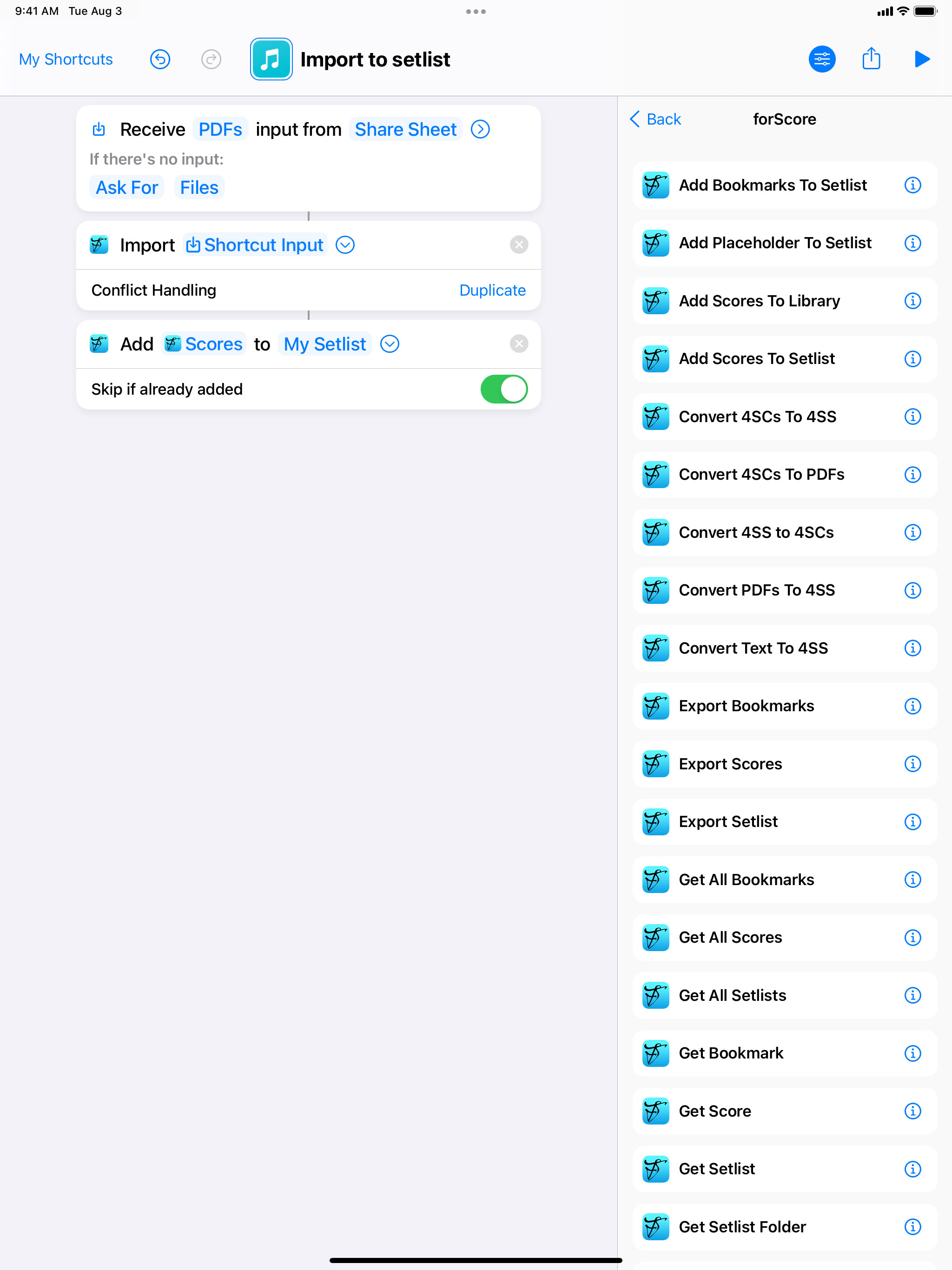The height and width of the screenshot is (1270, 952).
Task: Show info for Export Bookmarks
Action: (913, 706)
